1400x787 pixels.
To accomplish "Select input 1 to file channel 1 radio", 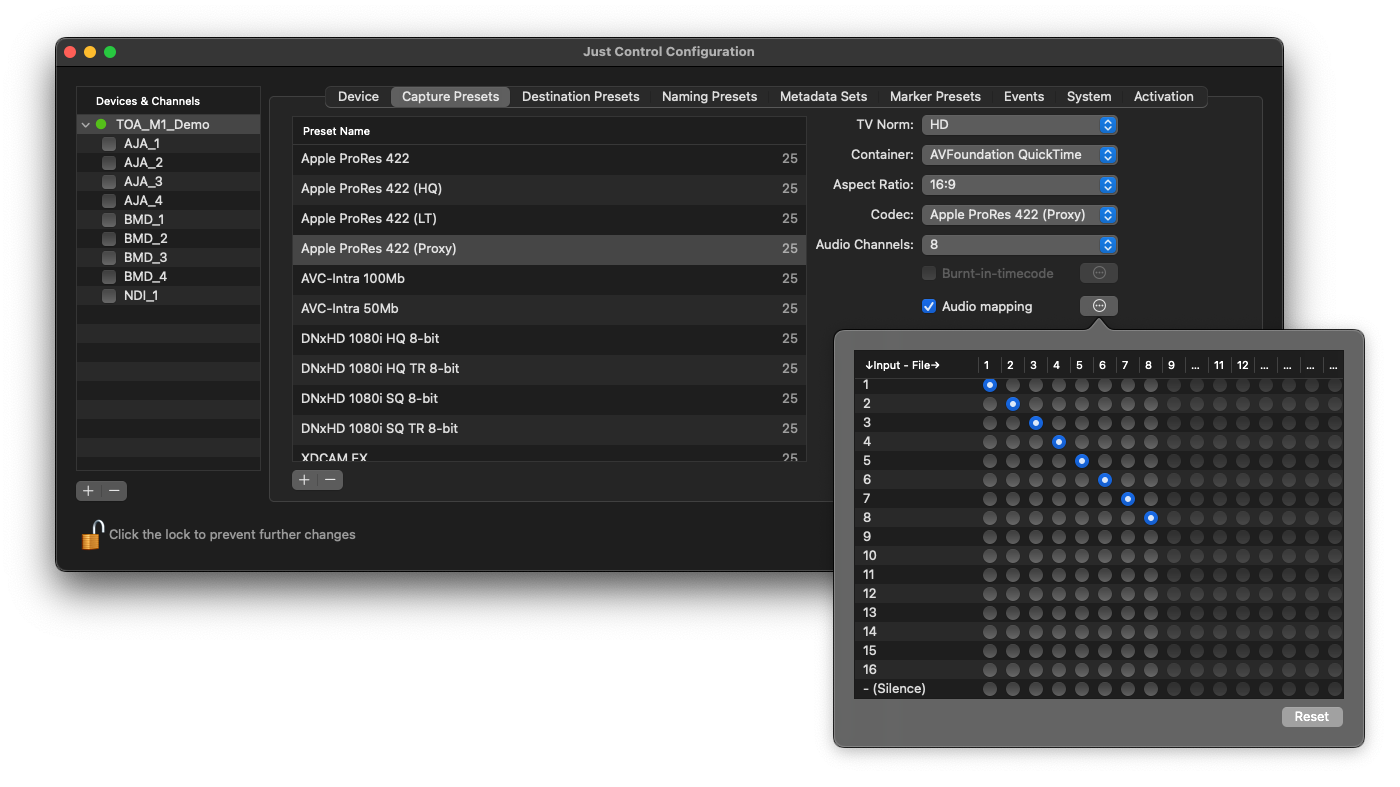I will point(990,385).
